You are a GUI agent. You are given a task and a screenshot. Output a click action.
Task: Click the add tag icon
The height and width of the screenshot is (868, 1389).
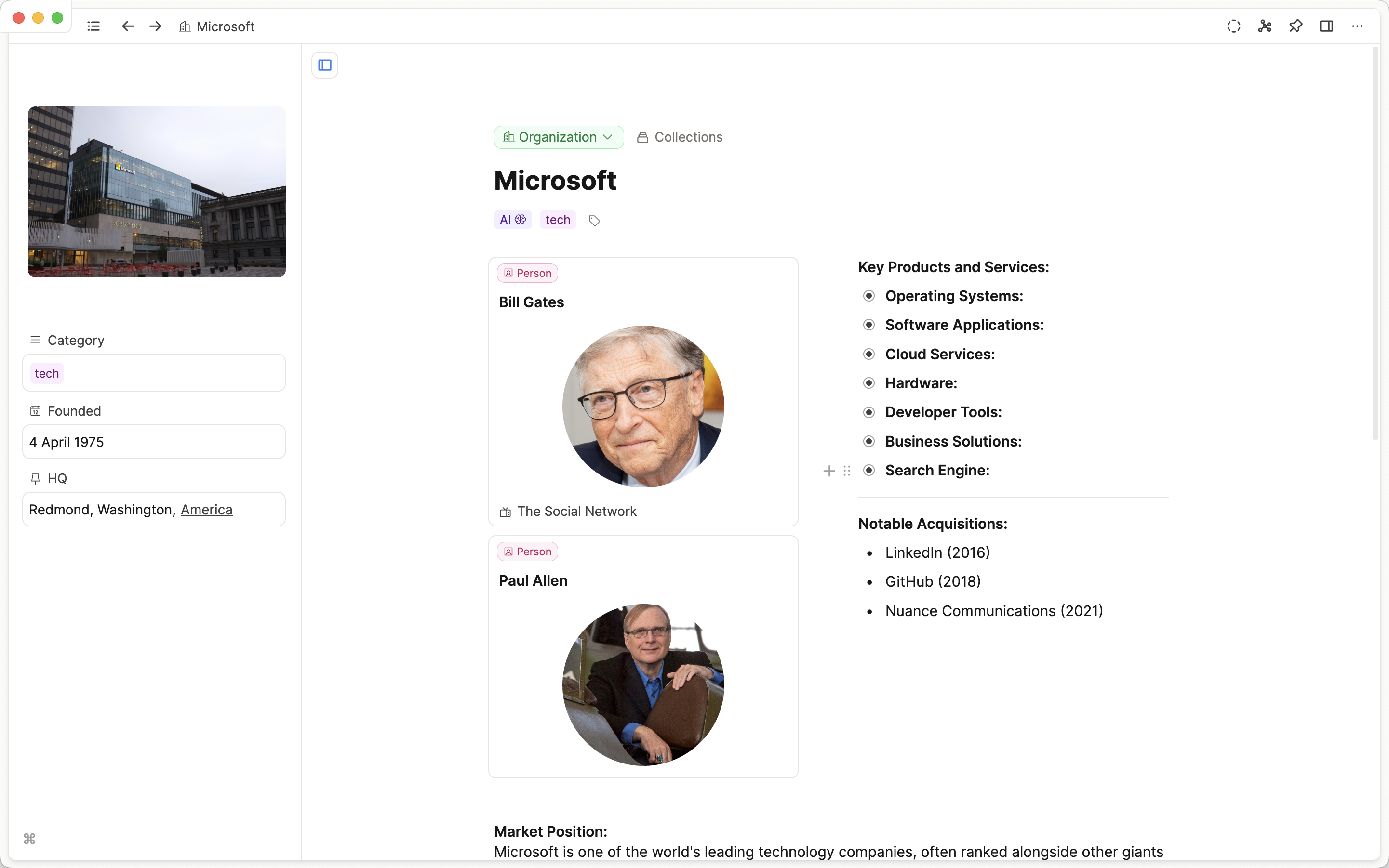594,221
